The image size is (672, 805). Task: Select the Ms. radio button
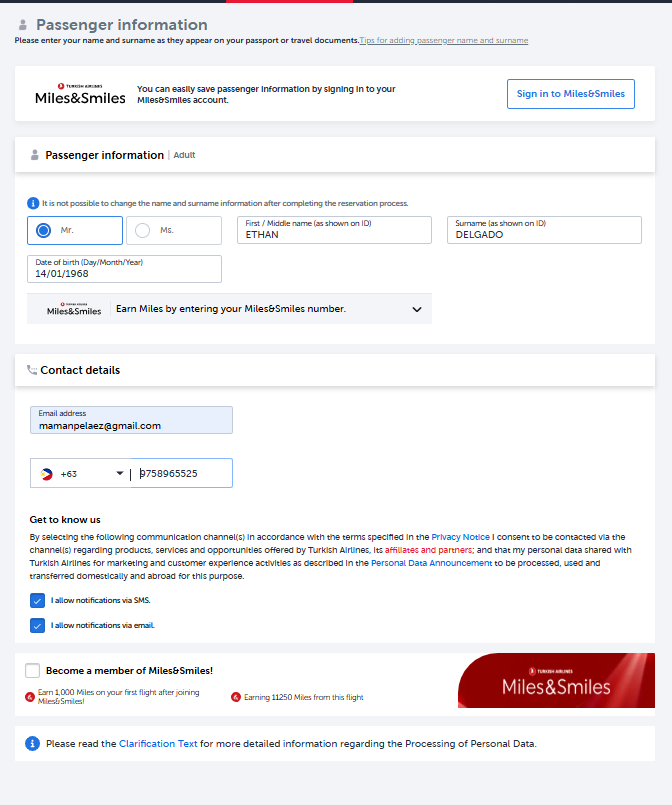pos(142,231)
